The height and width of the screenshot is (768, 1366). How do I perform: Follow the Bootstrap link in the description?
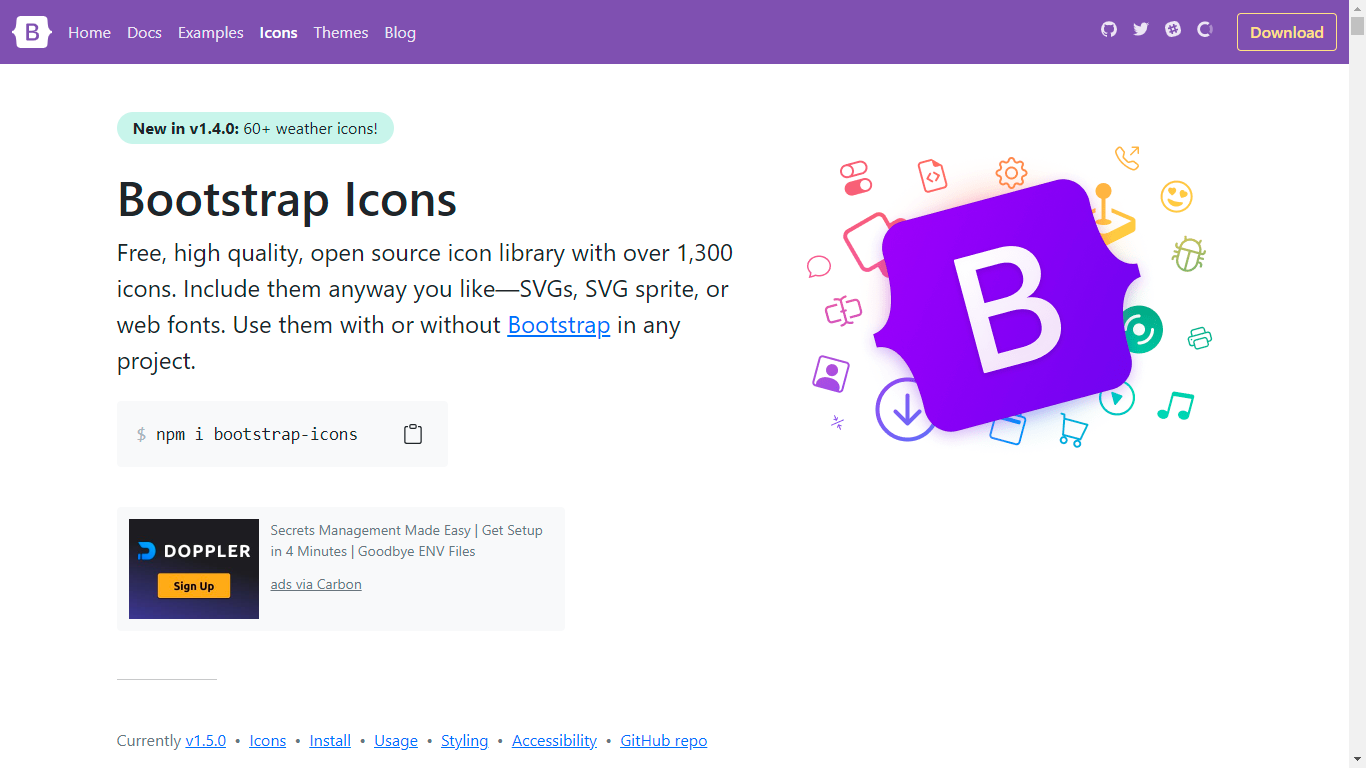tap(559, 325)
